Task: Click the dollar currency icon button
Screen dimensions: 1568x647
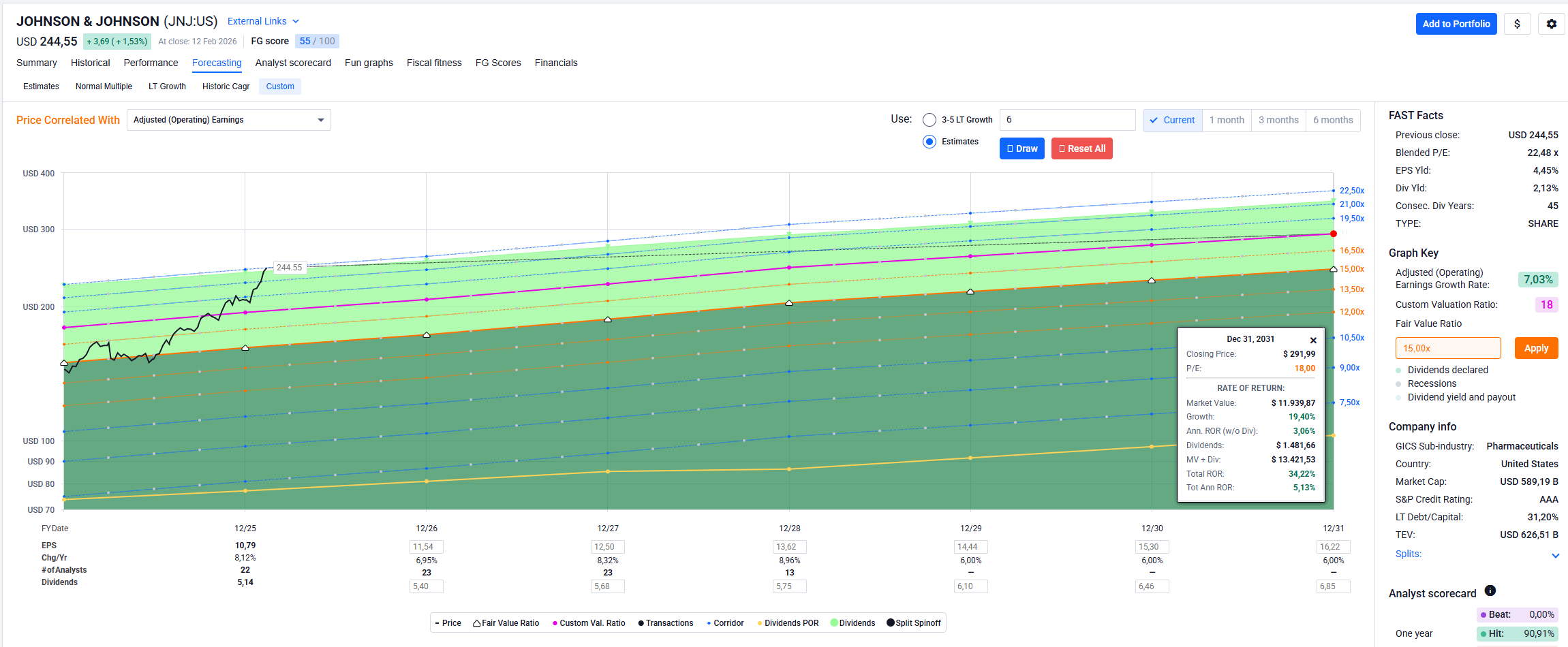Action: pyautogui.click(x=1517, y=24)
